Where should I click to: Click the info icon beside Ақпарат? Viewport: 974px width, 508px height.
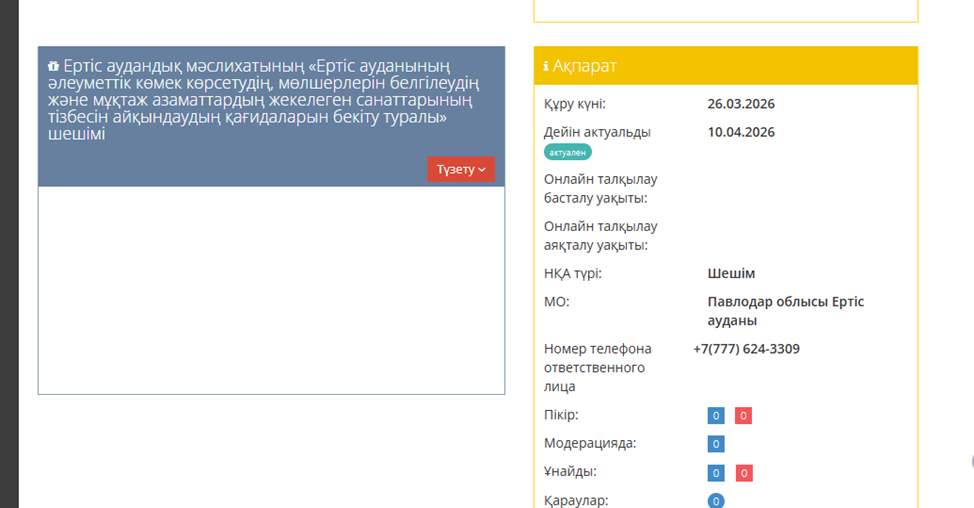(546, 66)
